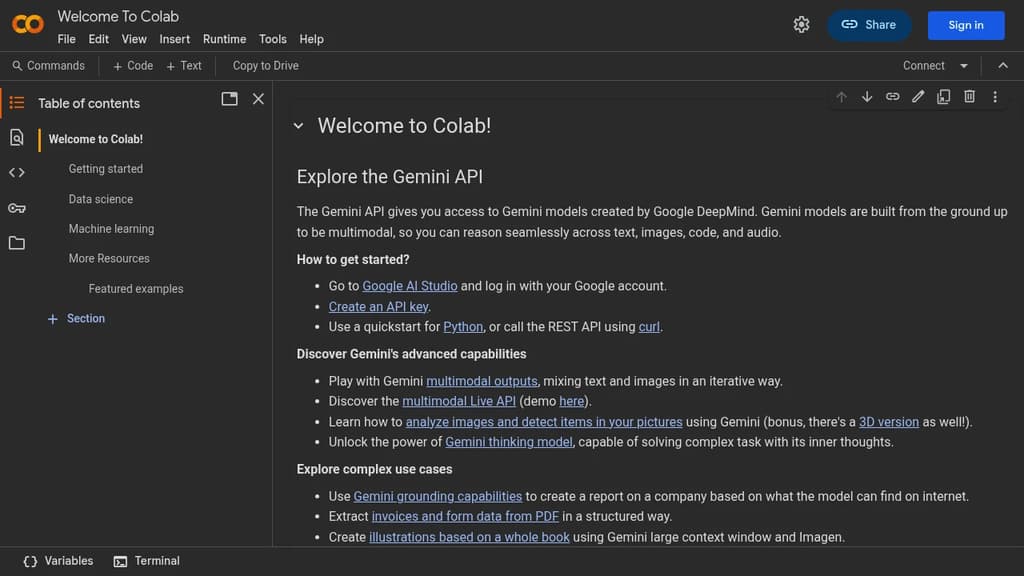Go to Featured examples section
Screen dimensions: 1024x576
(x=136, y=289)
